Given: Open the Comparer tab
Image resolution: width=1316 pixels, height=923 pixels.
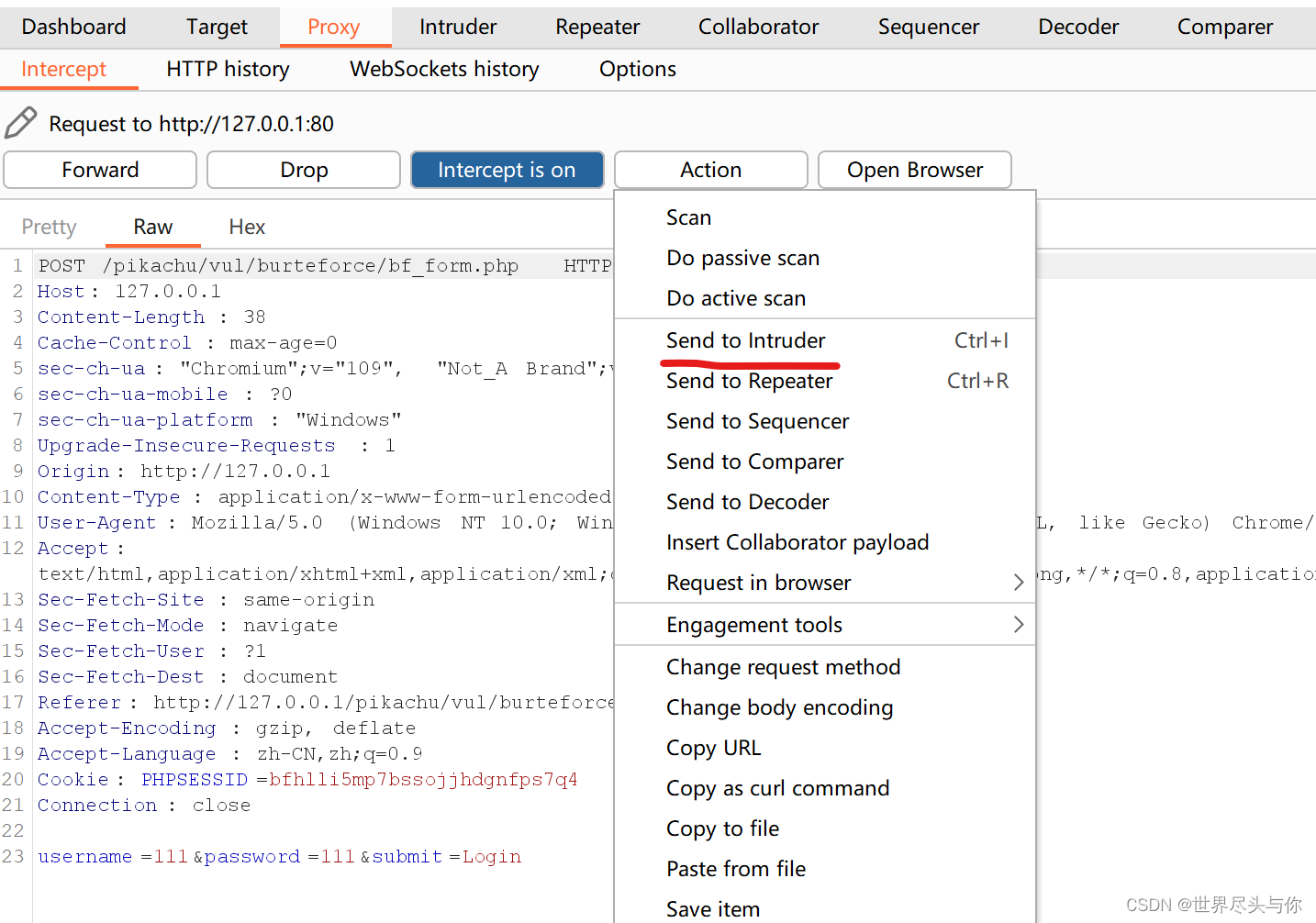Looking at the screenshot, I should coord(1225,27).
